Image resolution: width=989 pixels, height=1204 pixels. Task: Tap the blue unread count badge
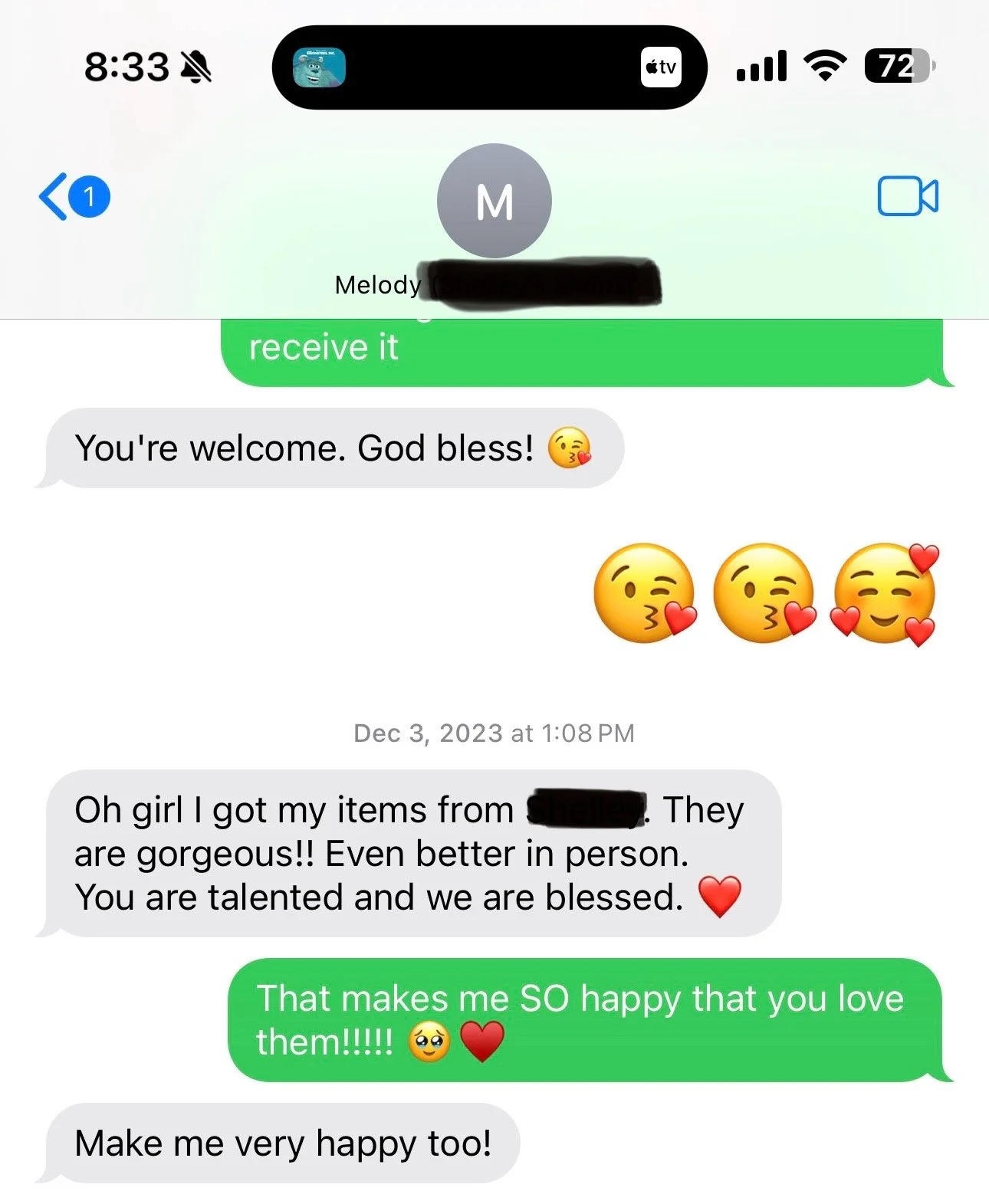tap(90, 197)
